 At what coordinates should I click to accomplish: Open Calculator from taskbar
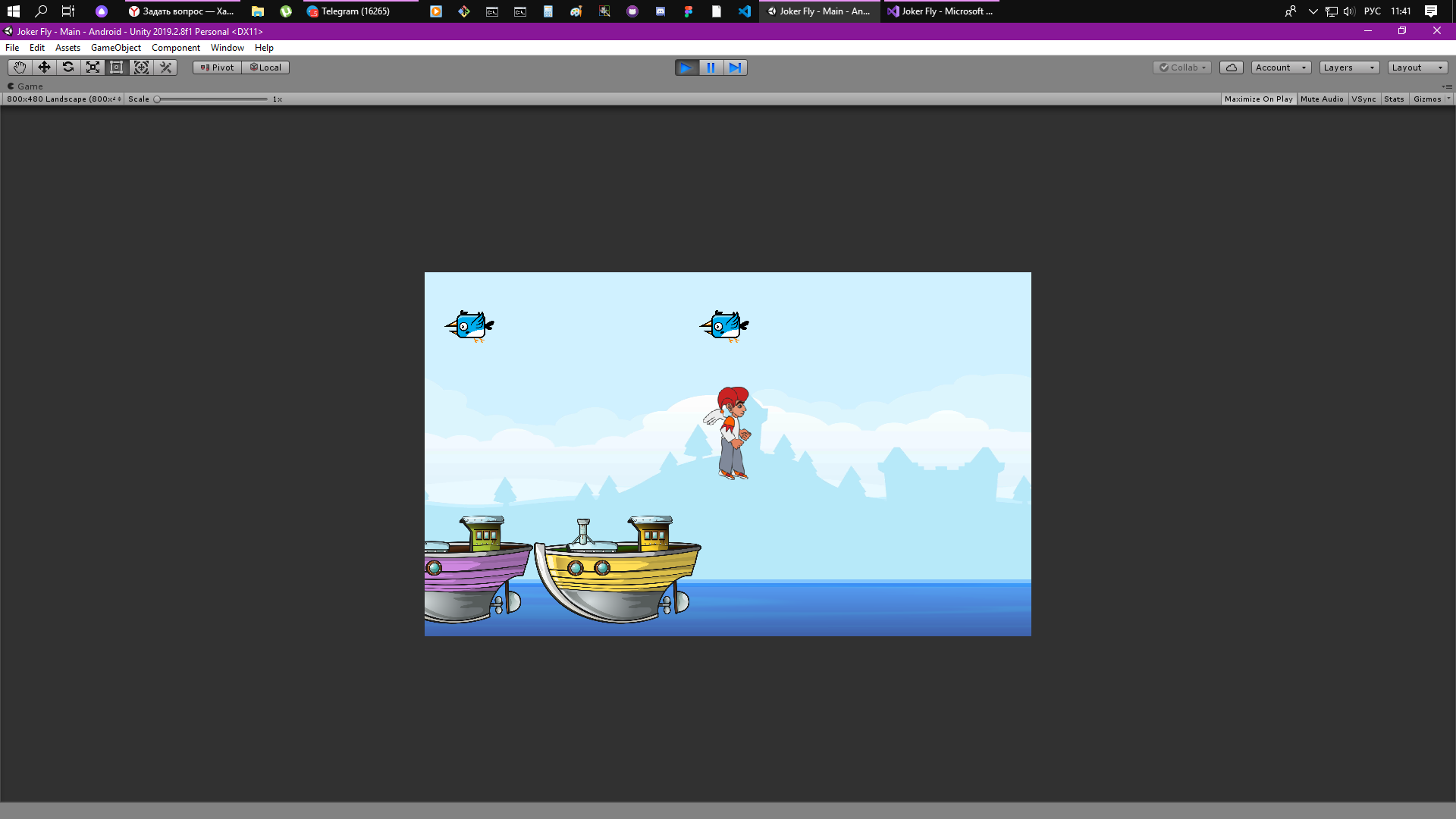548,11
